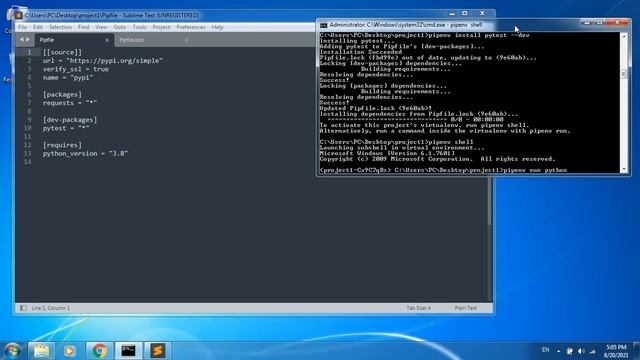Open the Help menu in Sublime Text
Screen dimensions: 640x360
tap(217, 27)
